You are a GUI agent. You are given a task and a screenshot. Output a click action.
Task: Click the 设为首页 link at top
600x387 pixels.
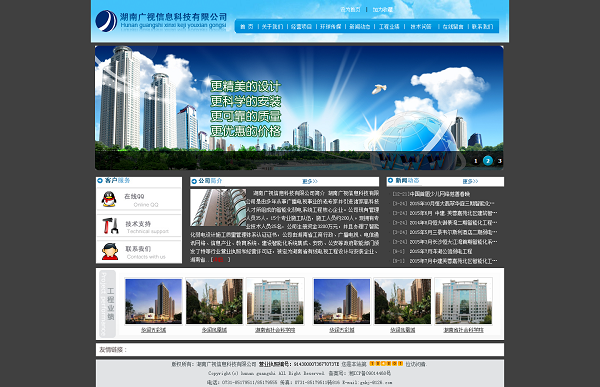coord(350,9)
